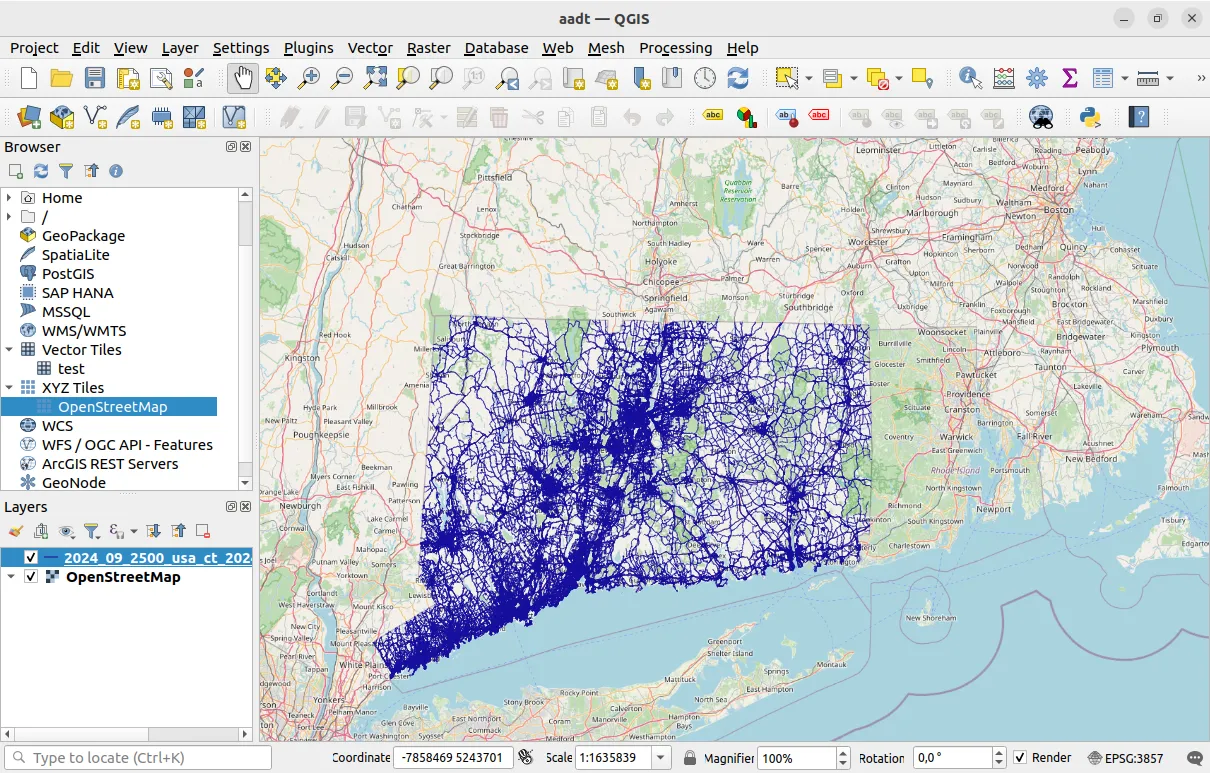Expand the root / item in Browser
This screenshot has width=1210, height=773.
(x=9, y=217)
